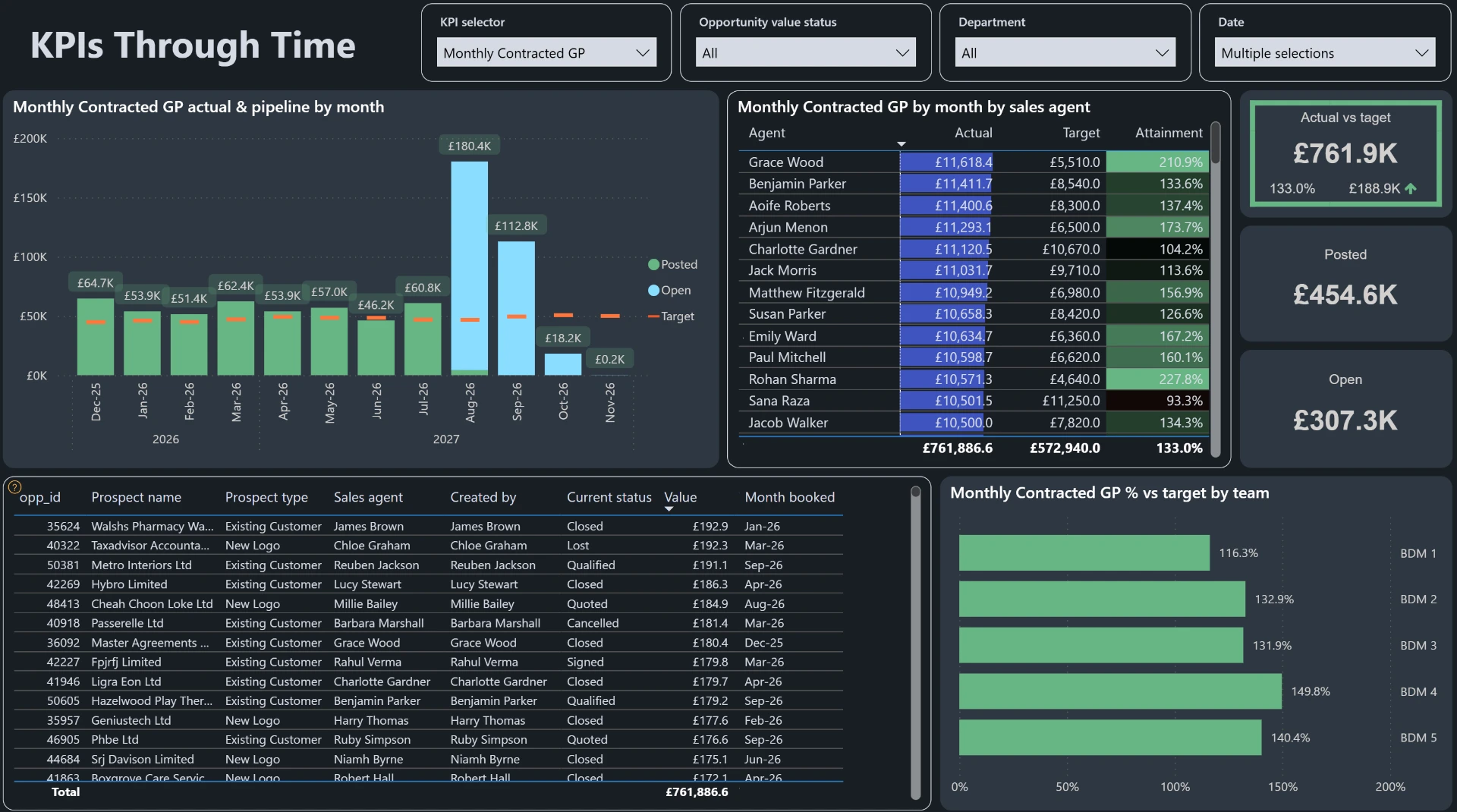
Task: Click the Aug-26 bar in monthly chart
Action: click(469, 267)
